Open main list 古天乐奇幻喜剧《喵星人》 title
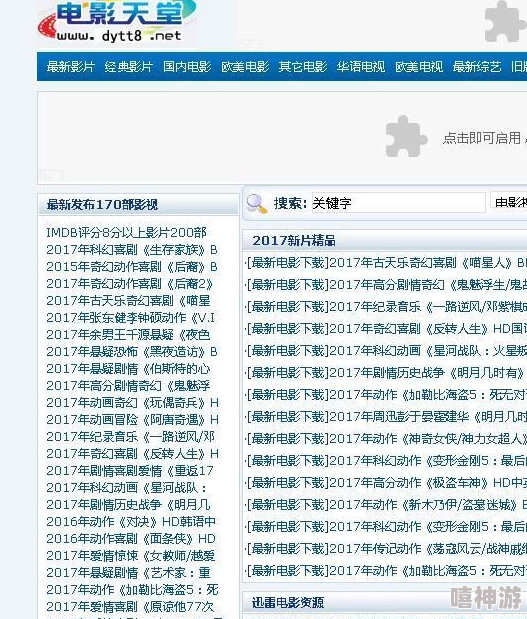 pos(428,263)
